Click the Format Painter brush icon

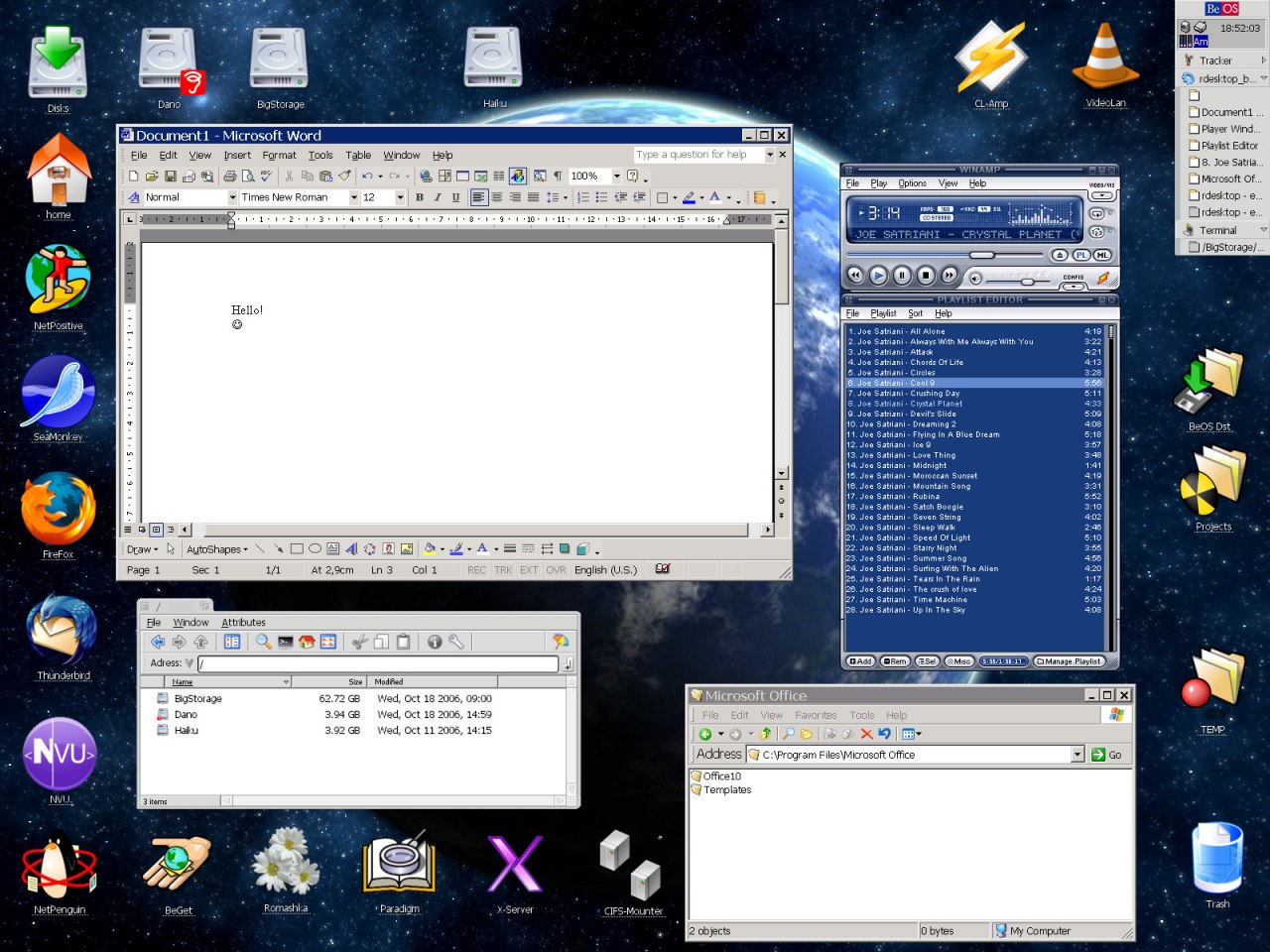[x=344, y=177]
